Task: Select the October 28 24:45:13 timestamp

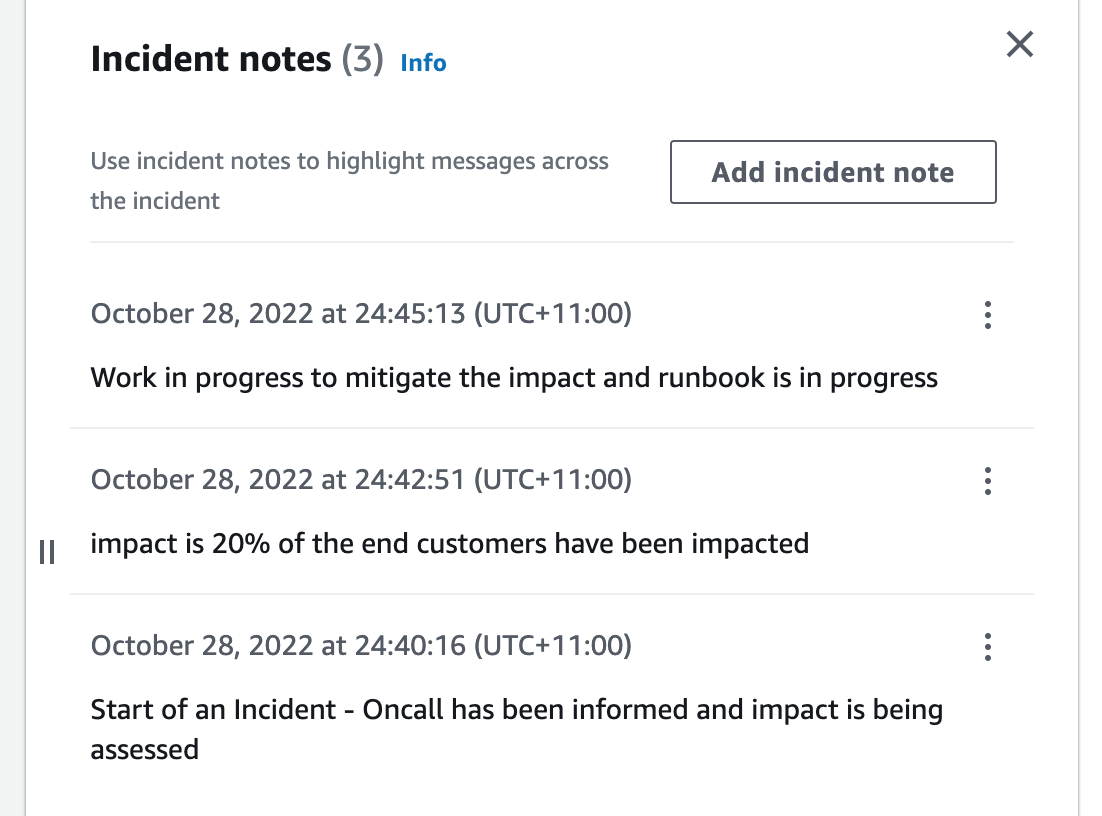Action: [x=361, y=313]
